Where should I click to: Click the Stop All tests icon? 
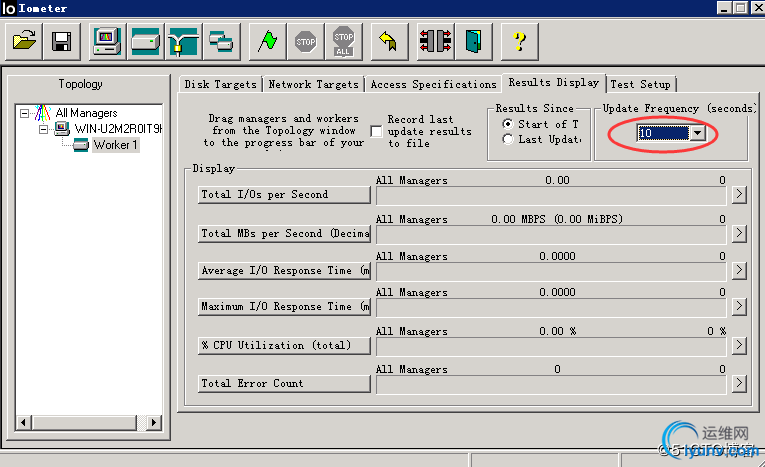[343, 41]
